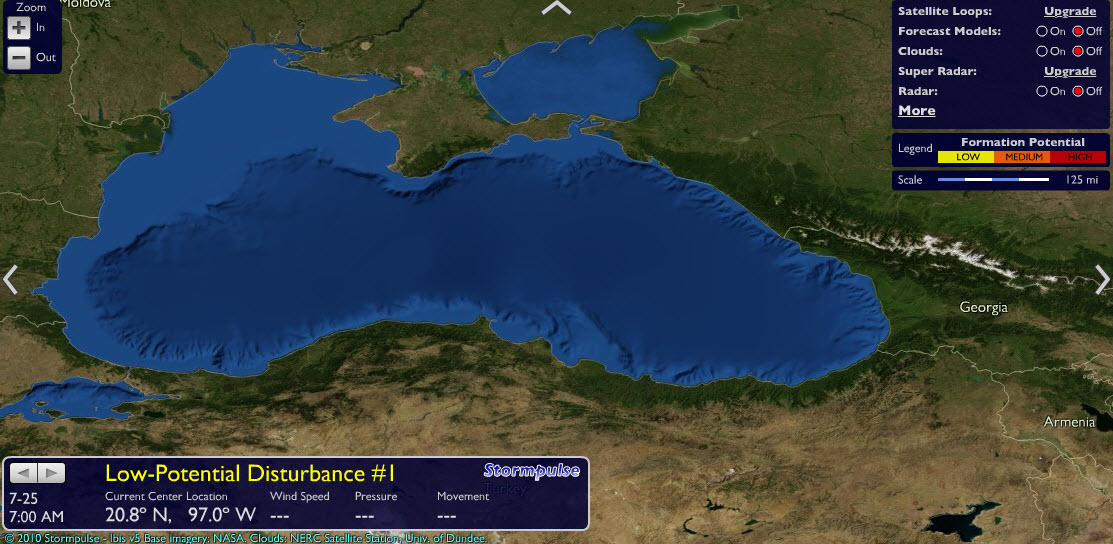The image size is (1113, 544).
Task: Zoom in with the plus button
Action: pos(19,28)
